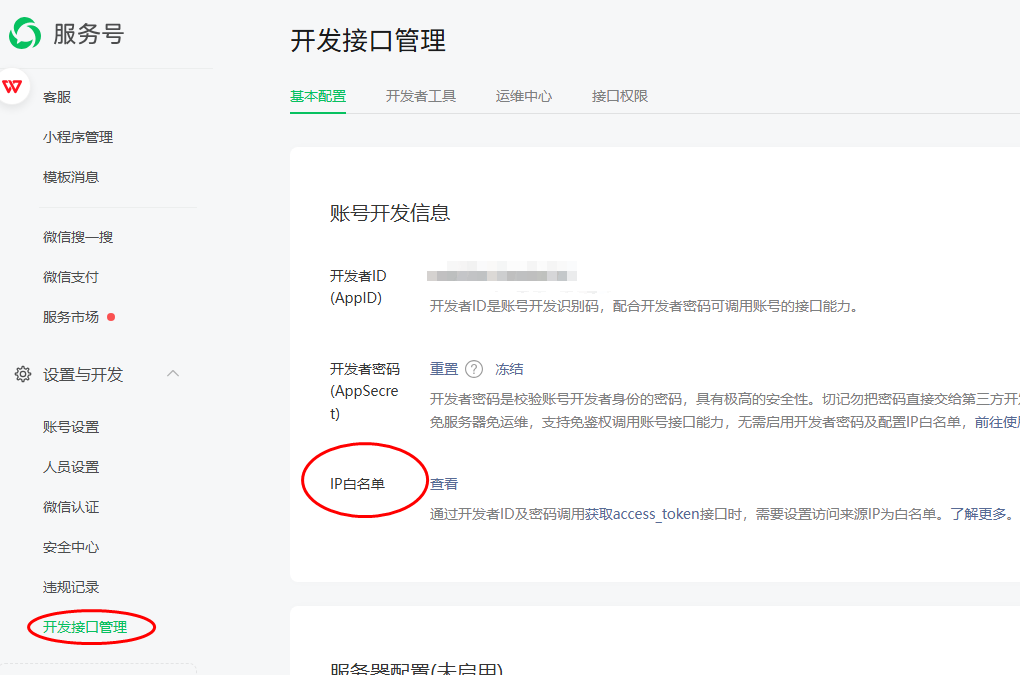Open 小程序管理 in the sidebar
Image resolution: width=1020 pixels, height=675 pixels.
[x=78, y=137]
